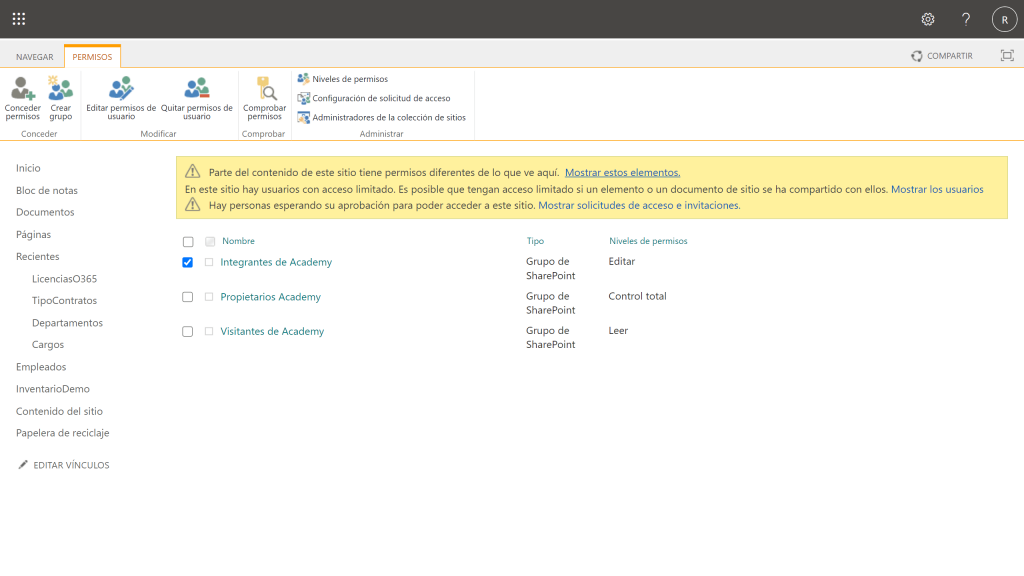Open the Office 365 app launcher
Image resolution: width=1024 pixels, height=576 pixels.
point(18,18)
